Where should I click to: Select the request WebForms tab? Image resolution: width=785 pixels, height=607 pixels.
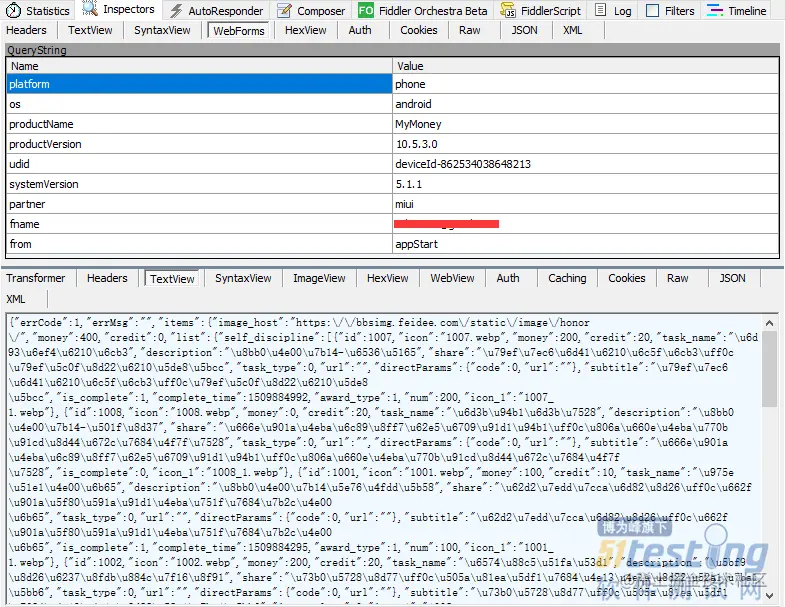239,31
